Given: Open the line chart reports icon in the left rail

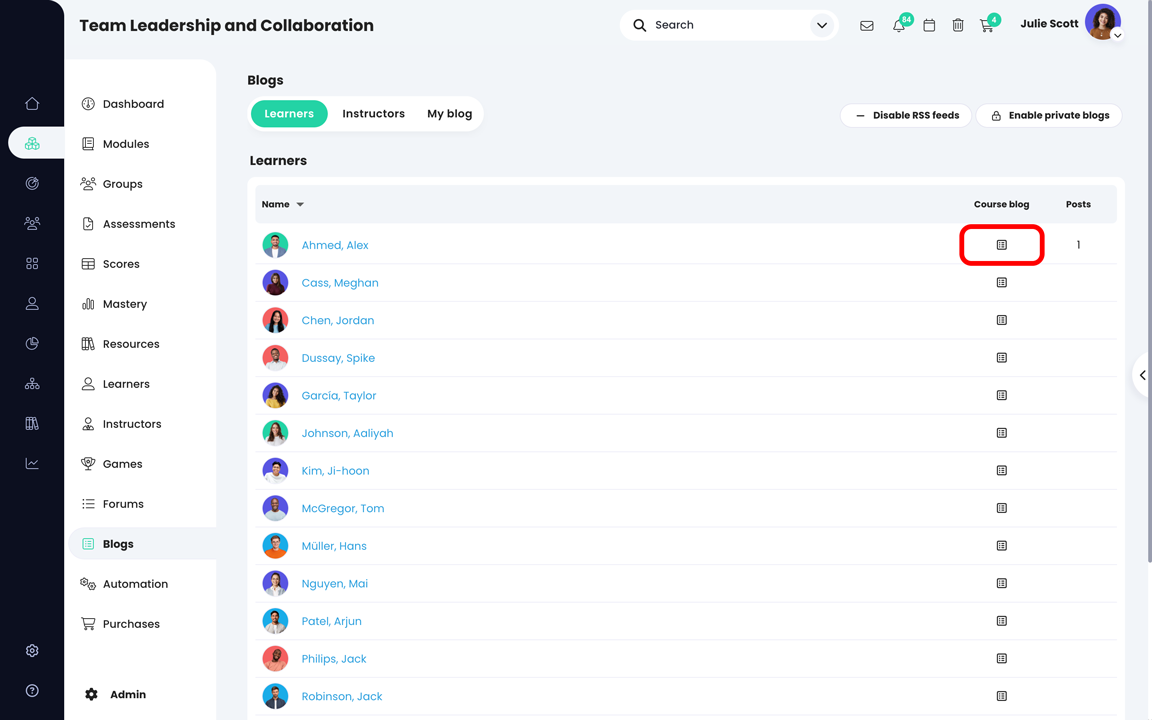Looking at the screenshot, I should click(32, 464).
